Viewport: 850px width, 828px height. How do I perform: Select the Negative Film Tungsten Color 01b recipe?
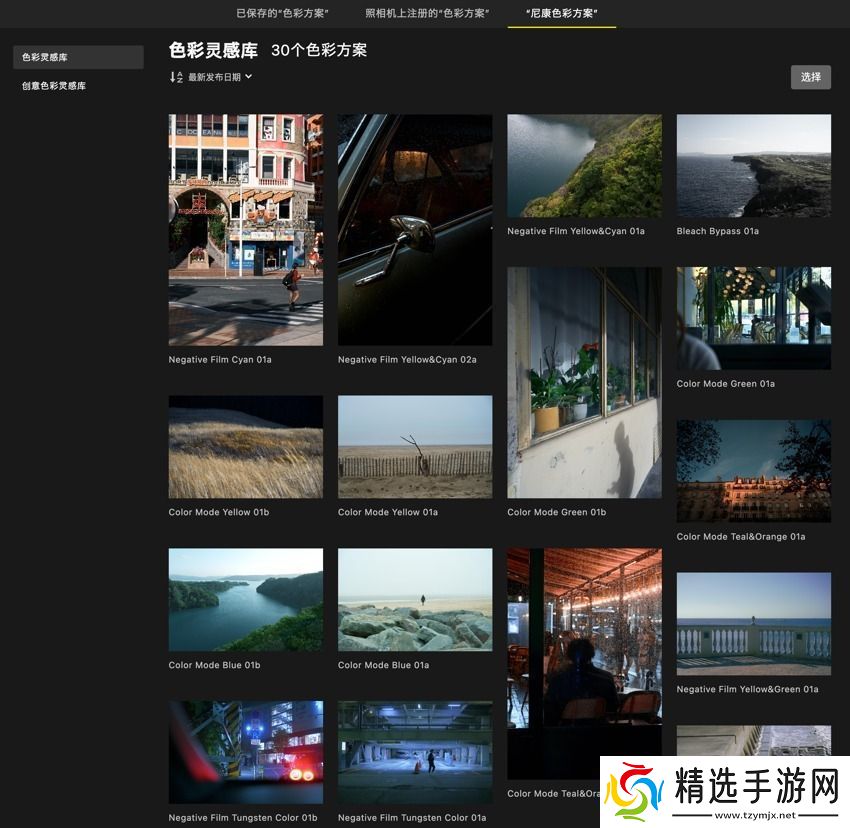245,752
